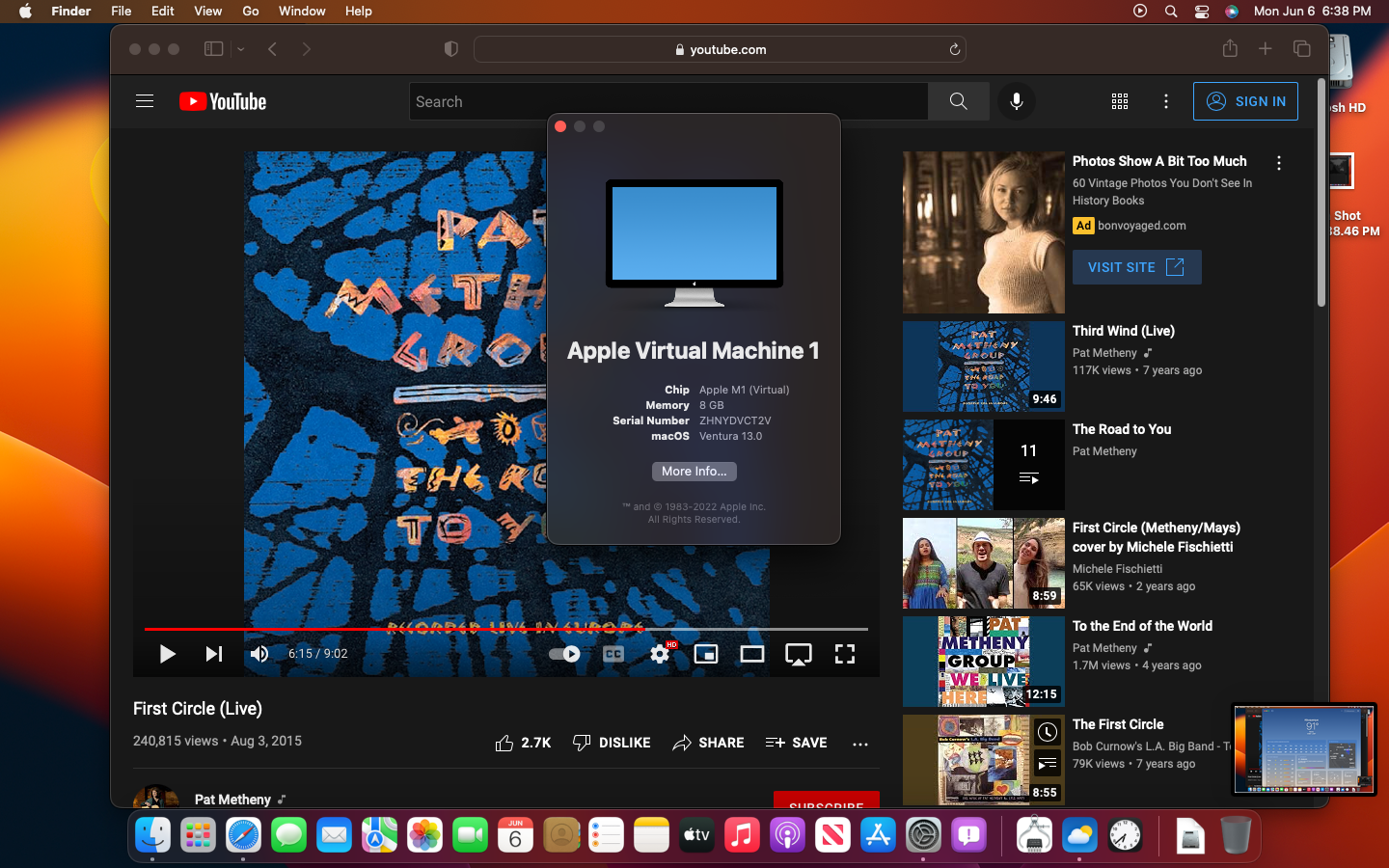The image size is (1389, 868).
Task: Launch Music from the Dock
Action: point(742,834)
